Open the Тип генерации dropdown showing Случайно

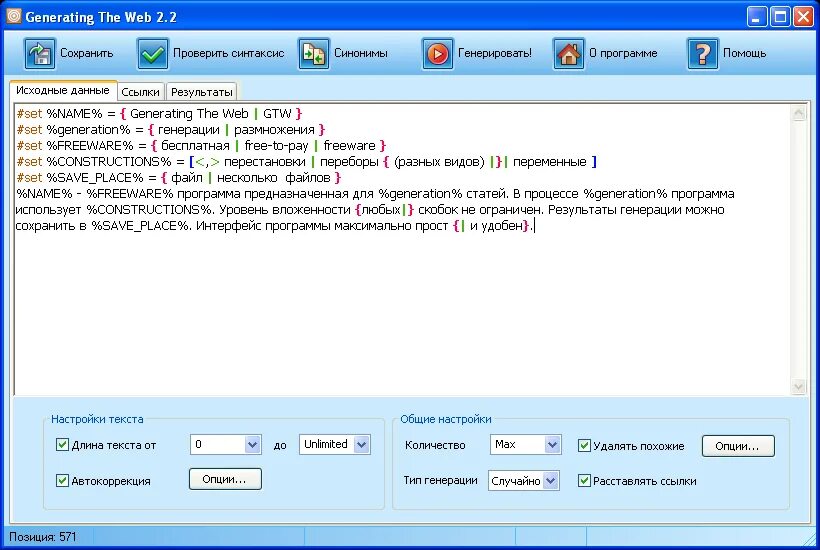pyautogui.click(x=550, y=480)
